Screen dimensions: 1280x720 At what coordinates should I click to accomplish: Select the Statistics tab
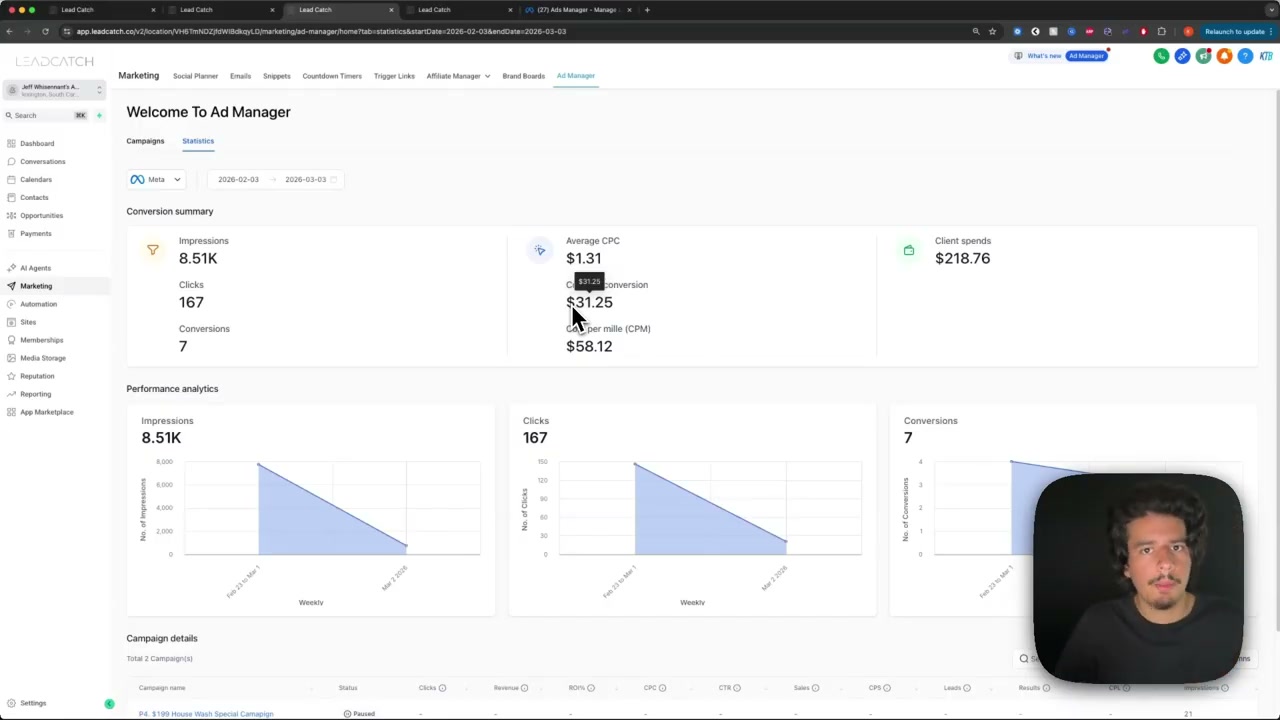[x=198, y=141]
